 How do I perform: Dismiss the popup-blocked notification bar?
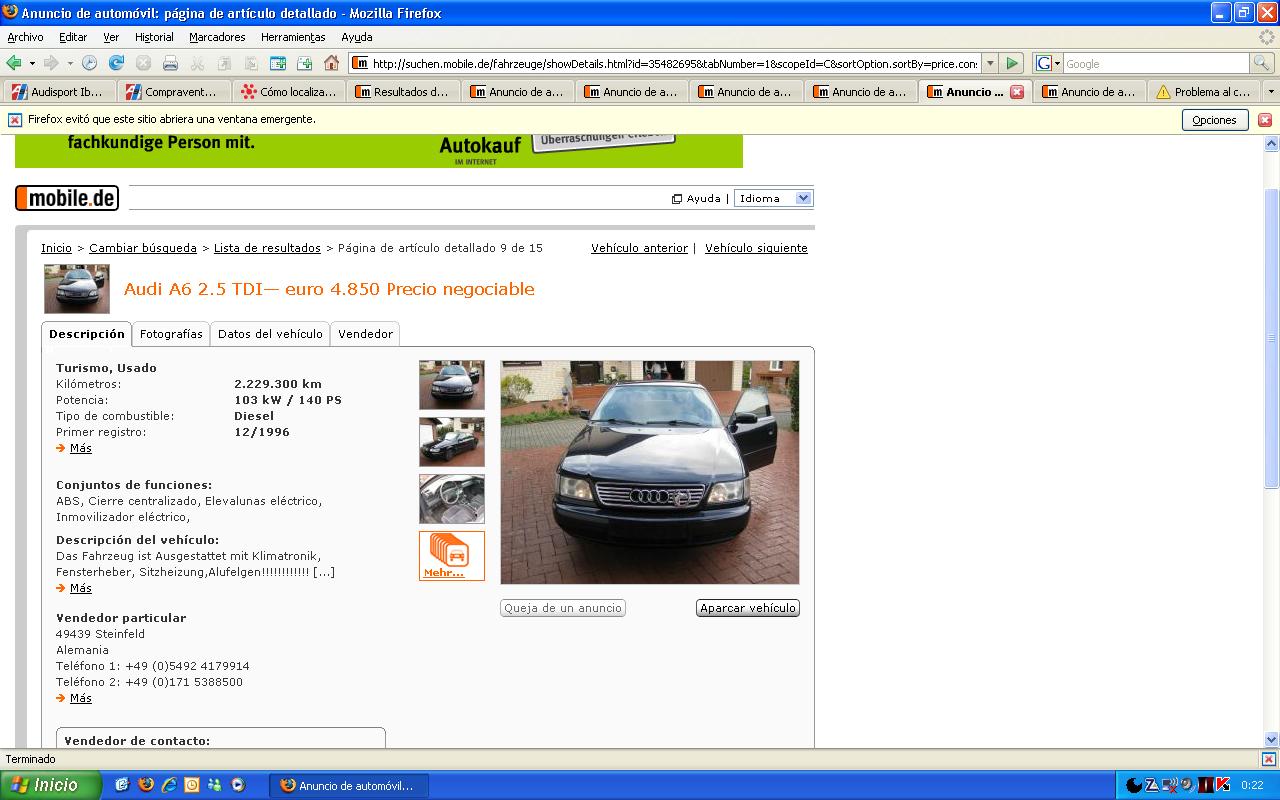1265,120
